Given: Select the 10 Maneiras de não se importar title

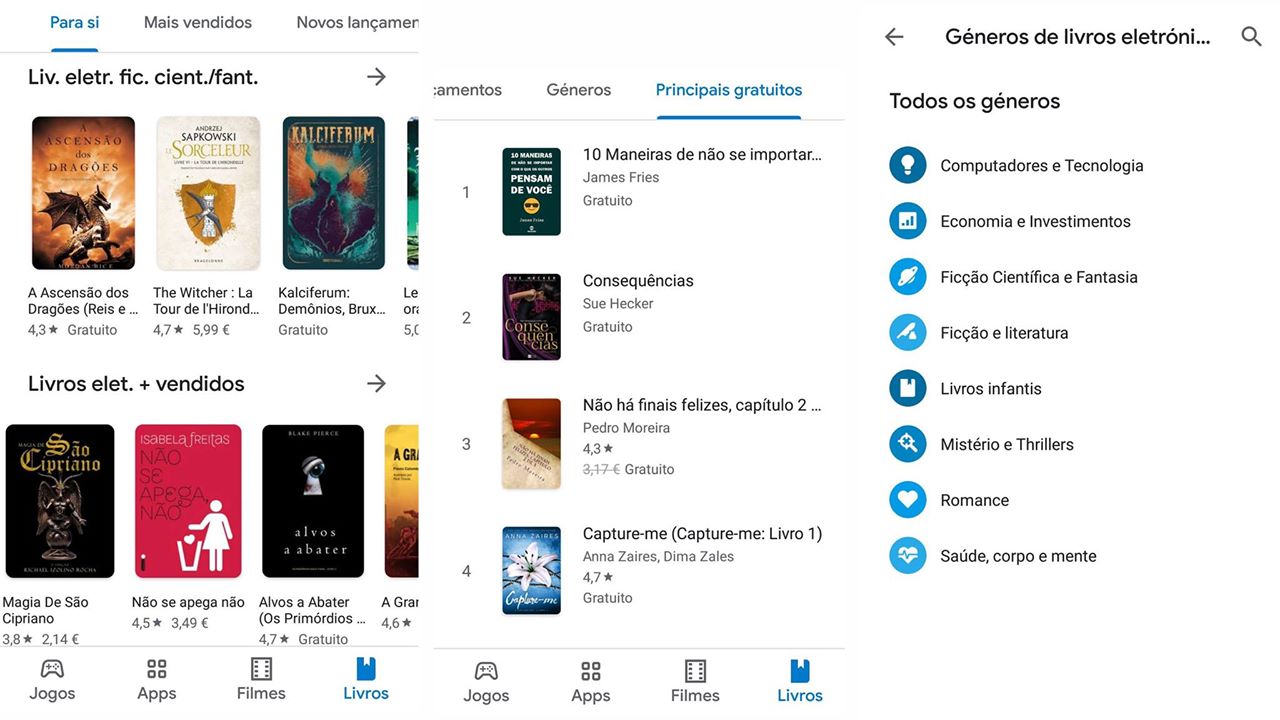Looking at the screenshot, I should [702, 155].
